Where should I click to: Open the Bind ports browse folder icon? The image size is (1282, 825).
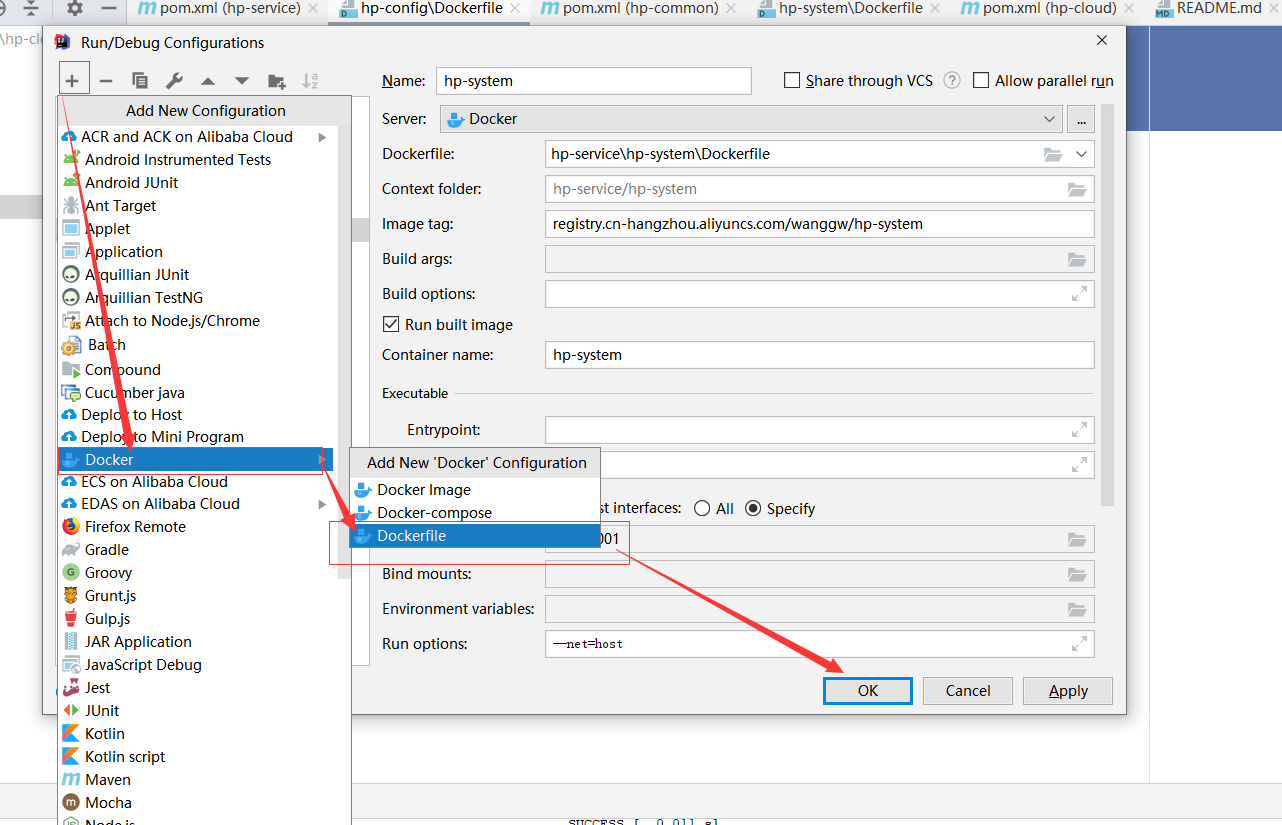pyautogui.click(x=1077, y=539)
